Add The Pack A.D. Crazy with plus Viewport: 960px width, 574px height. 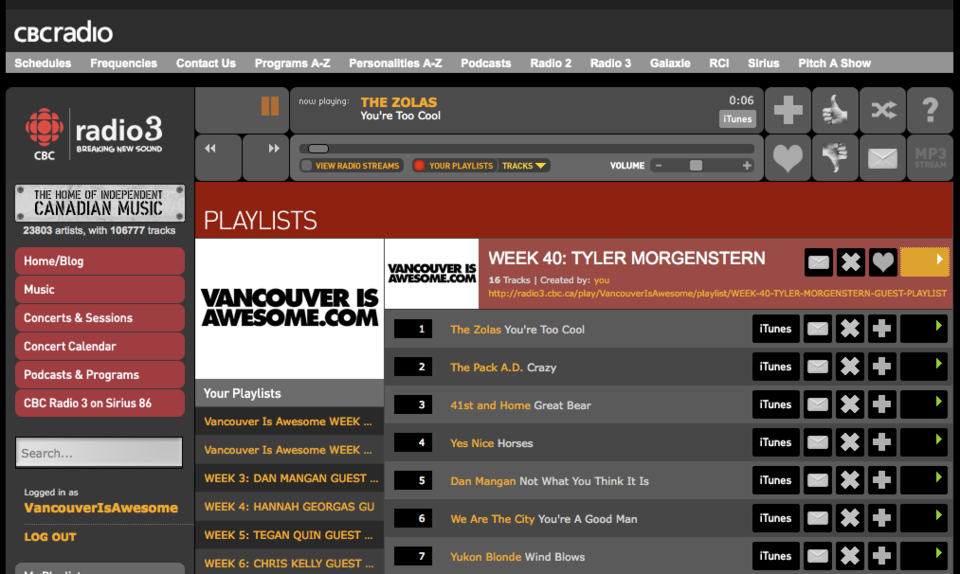882,367
